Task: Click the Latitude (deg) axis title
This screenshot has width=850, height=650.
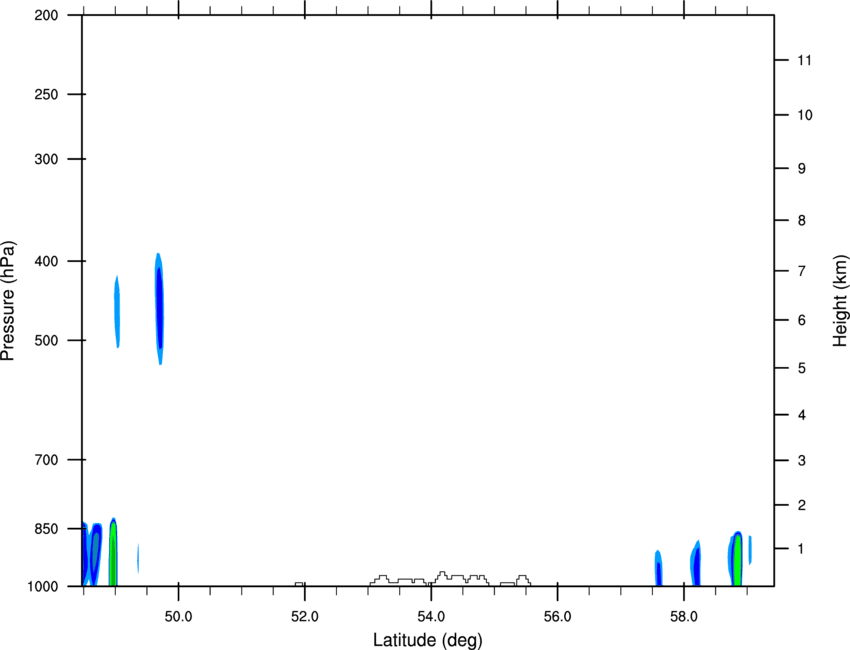Action: pyautogui.click(x=427, y=640)
